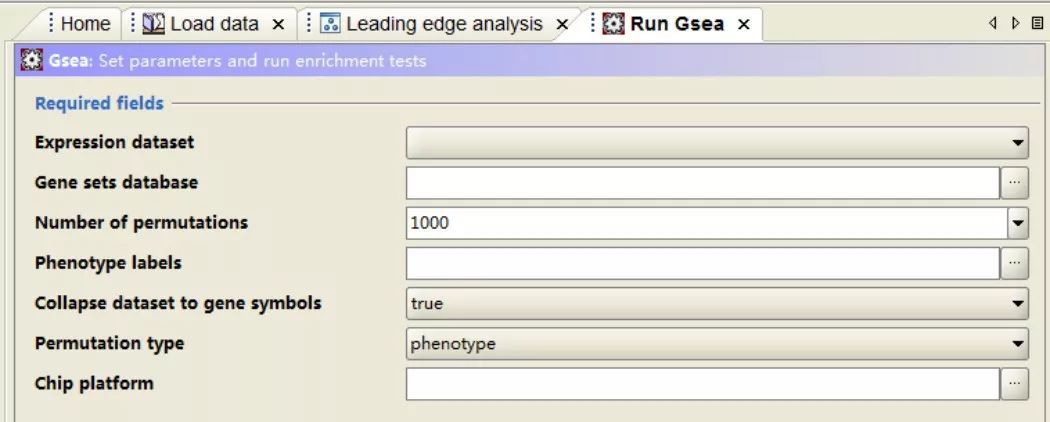Image resolution: width=1050 pixels, height=422 pixels.
Task: Click the Leading edge analysis tab icon
Action: click(x=330, y=24)
